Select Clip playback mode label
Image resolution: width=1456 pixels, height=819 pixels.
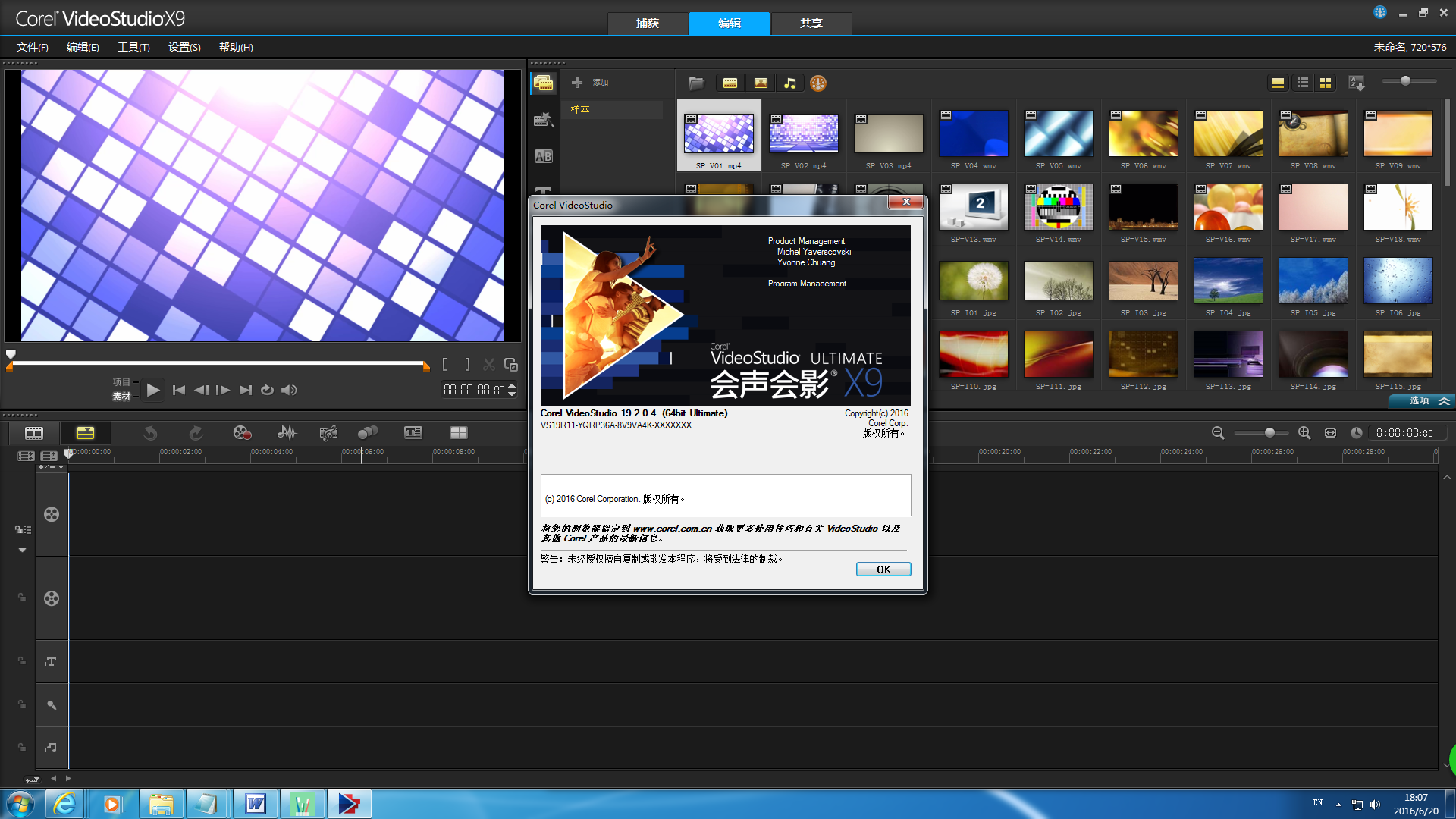[x=121, y=397]
